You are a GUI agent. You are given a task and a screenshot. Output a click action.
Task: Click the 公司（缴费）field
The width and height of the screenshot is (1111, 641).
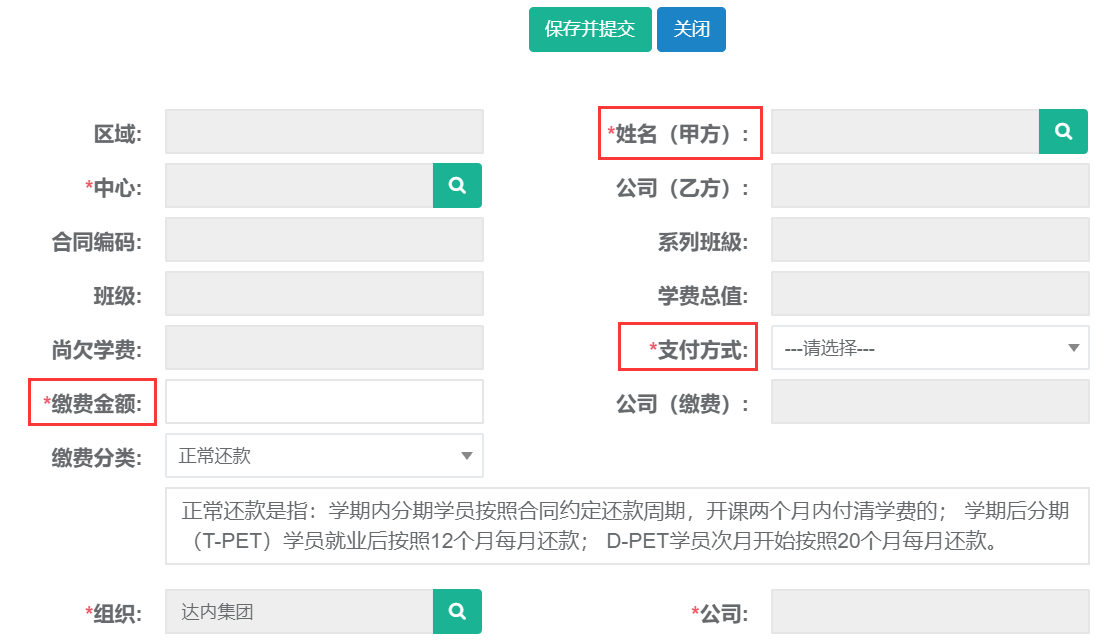[x=929, y=402]
